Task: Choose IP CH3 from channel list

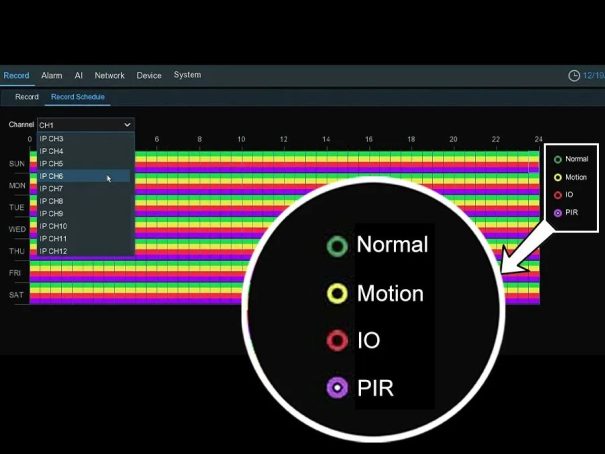Action: point(52,139)
